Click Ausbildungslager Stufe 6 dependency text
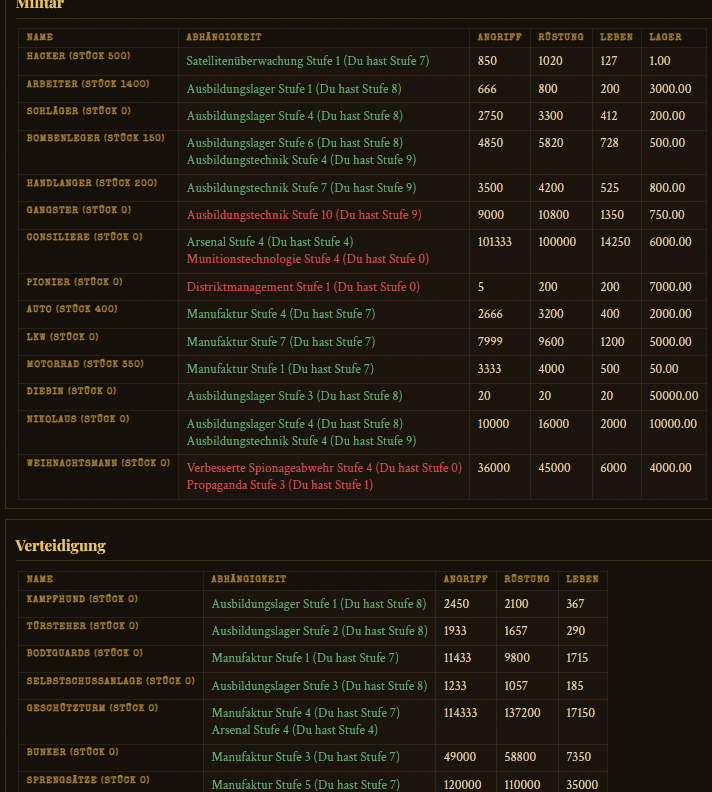The width and height of the screenshot is (712, 792). pyautogui.click(x=294, y=143)
